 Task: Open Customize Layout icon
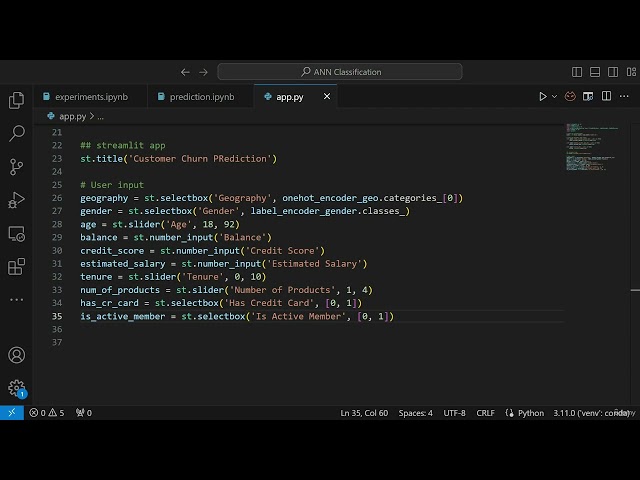(x=631, y=72)
